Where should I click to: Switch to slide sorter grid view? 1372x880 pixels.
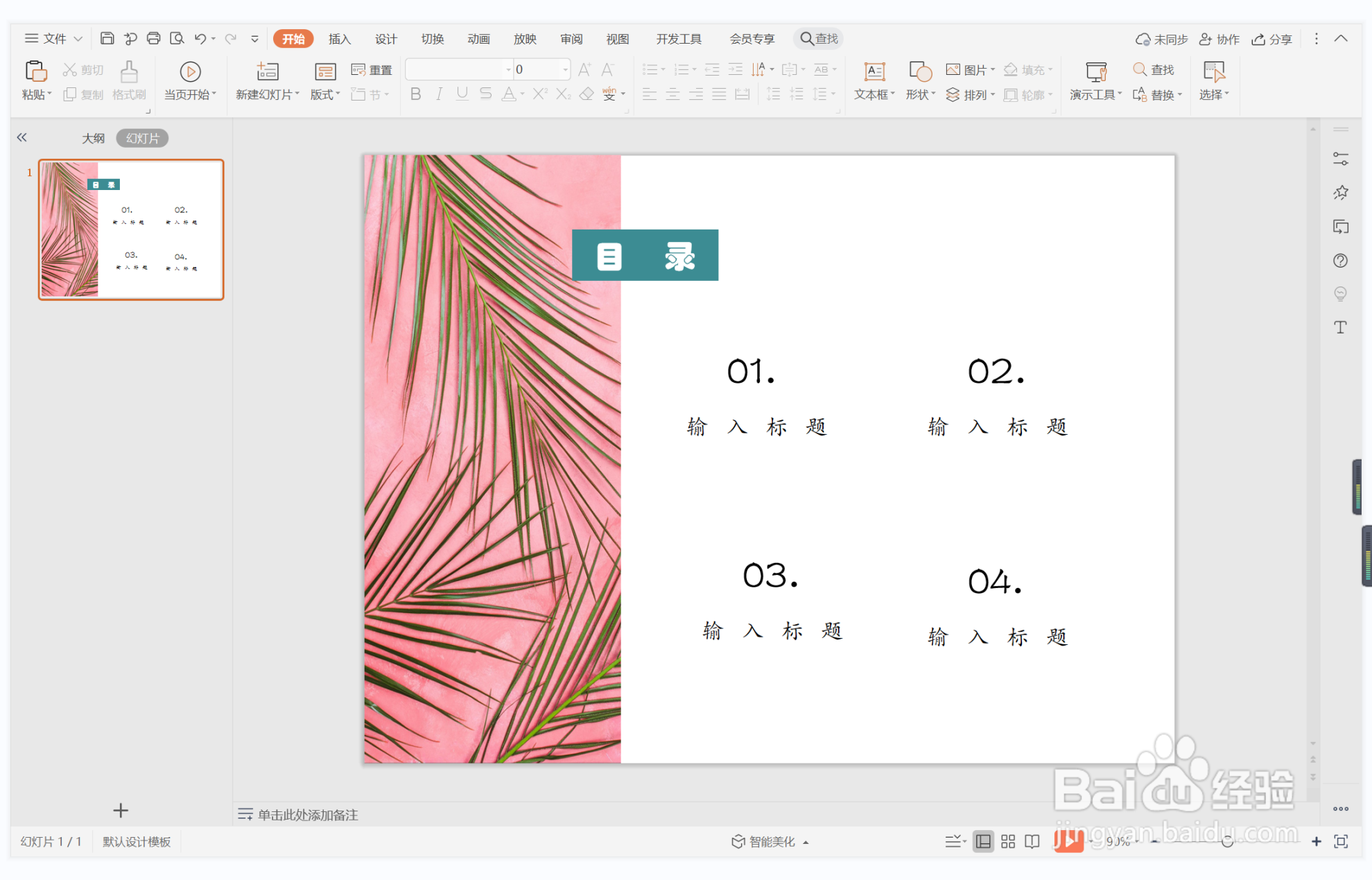tap(1008, 841)
